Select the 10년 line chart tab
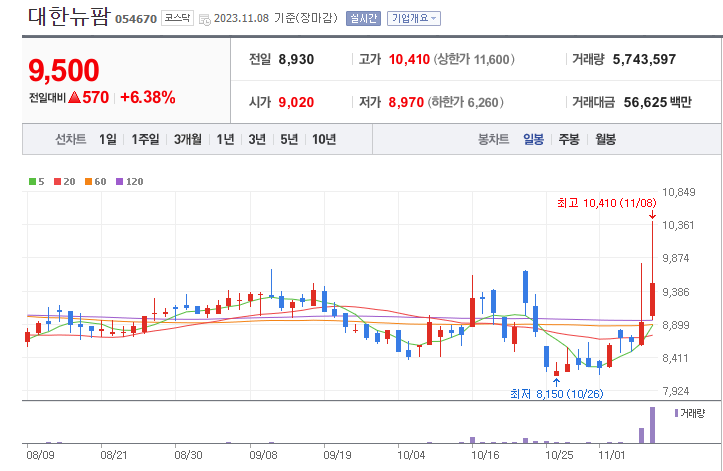Viewport: 723px width, 471px height. [324, 139]
